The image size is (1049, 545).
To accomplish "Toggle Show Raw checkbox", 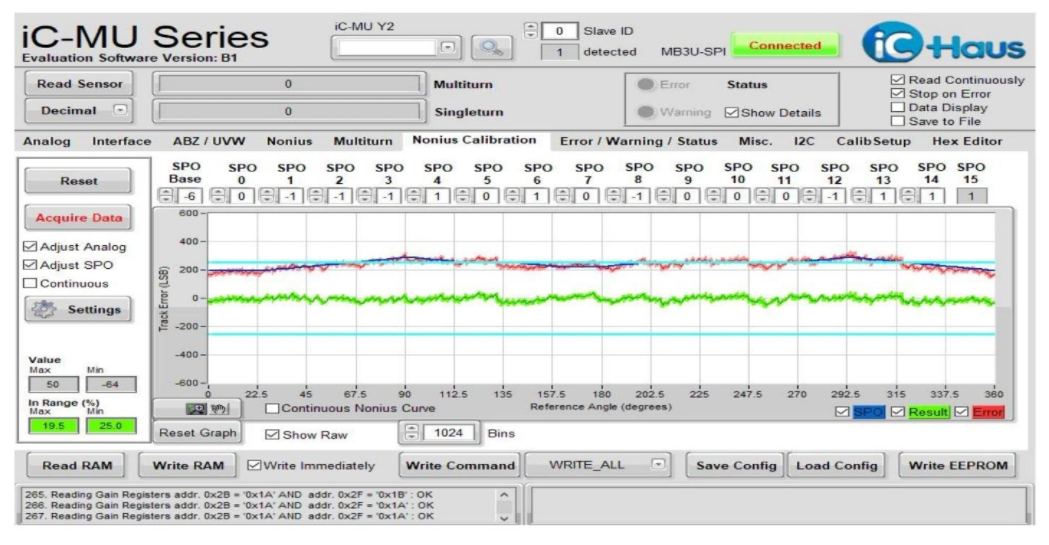I will (272, 435).
